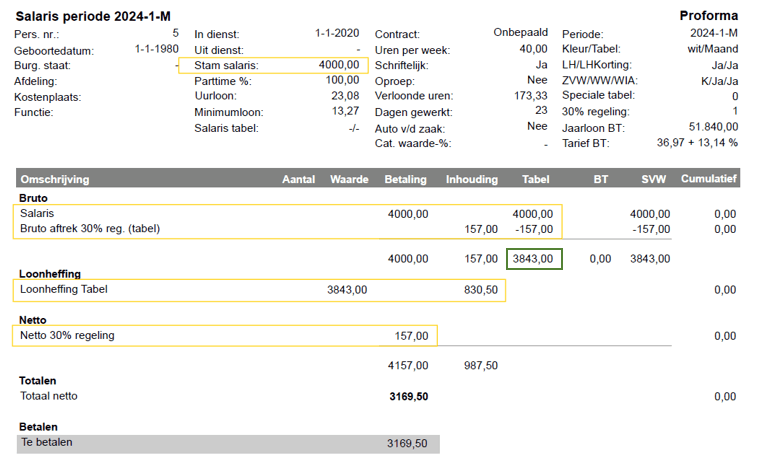Click the 'SVW' column header

(653, 179)
